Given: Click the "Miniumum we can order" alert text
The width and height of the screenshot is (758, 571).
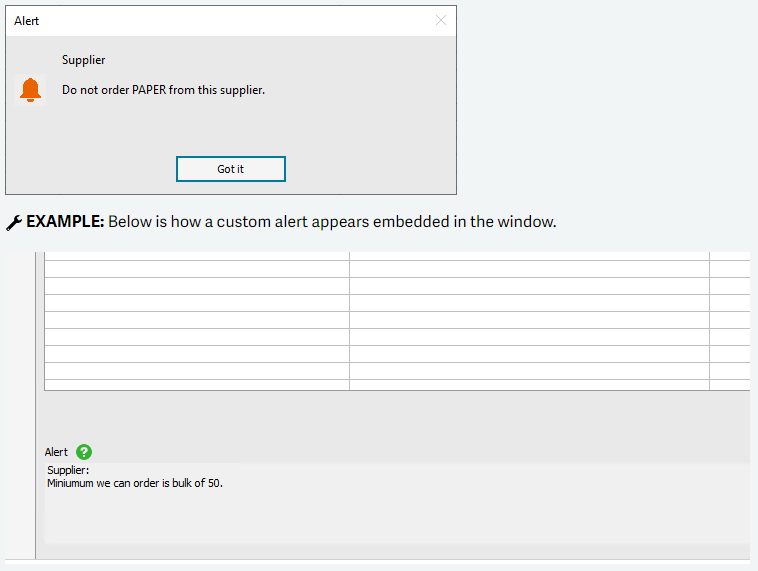Looking at the screenshot, I should 134,483.
